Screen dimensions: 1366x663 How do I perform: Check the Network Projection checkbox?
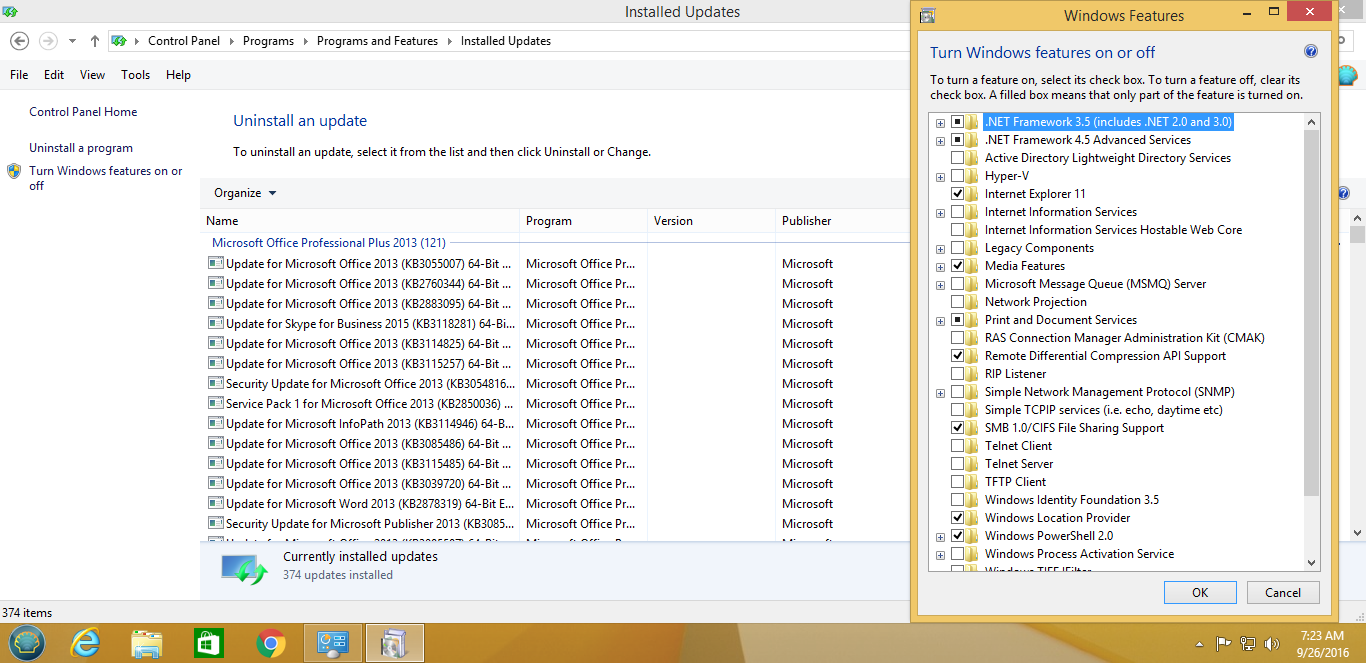(x=957, y=302)
